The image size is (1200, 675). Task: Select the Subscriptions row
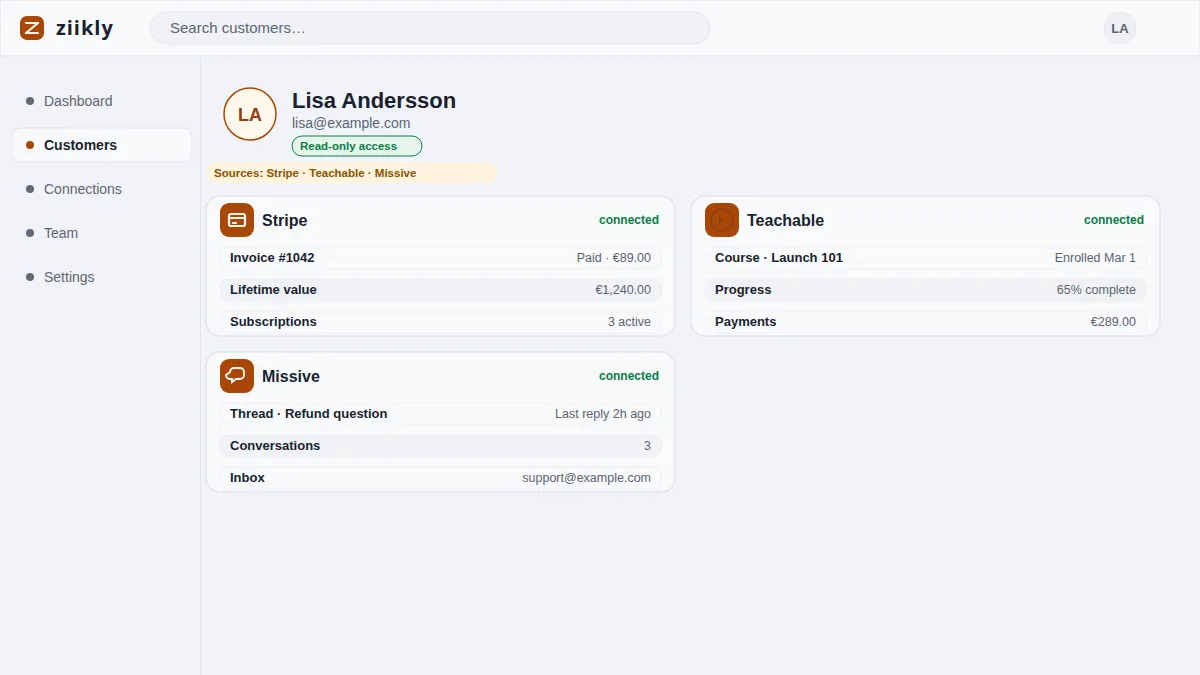point(440,322)
